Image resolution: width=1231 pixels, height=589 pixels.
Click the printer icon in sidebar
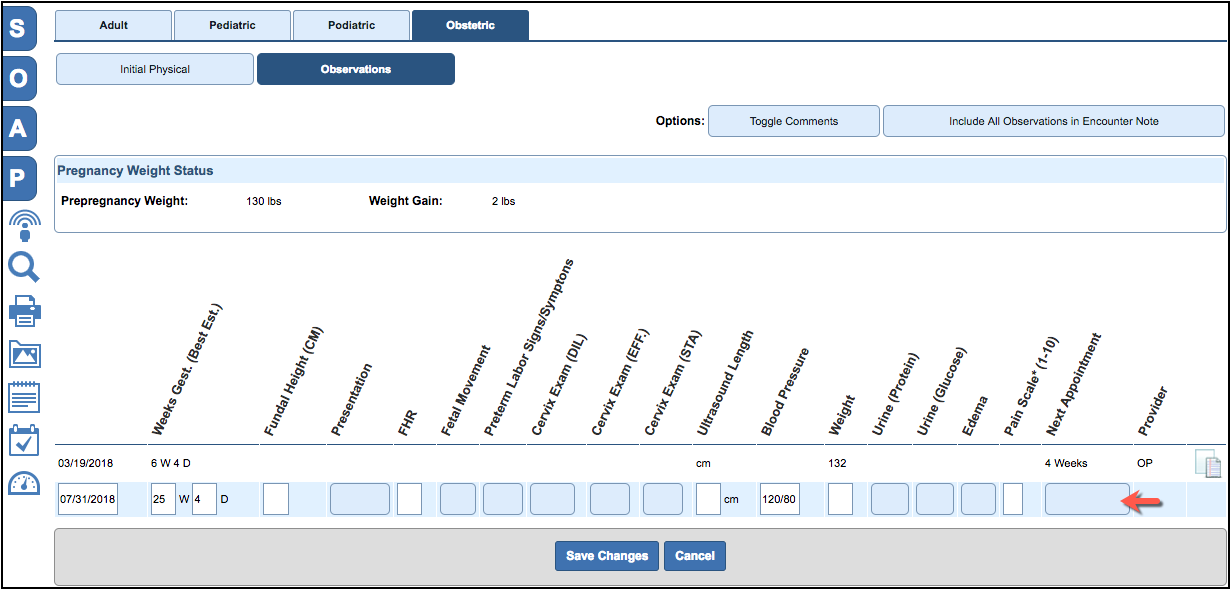[24, 312]
